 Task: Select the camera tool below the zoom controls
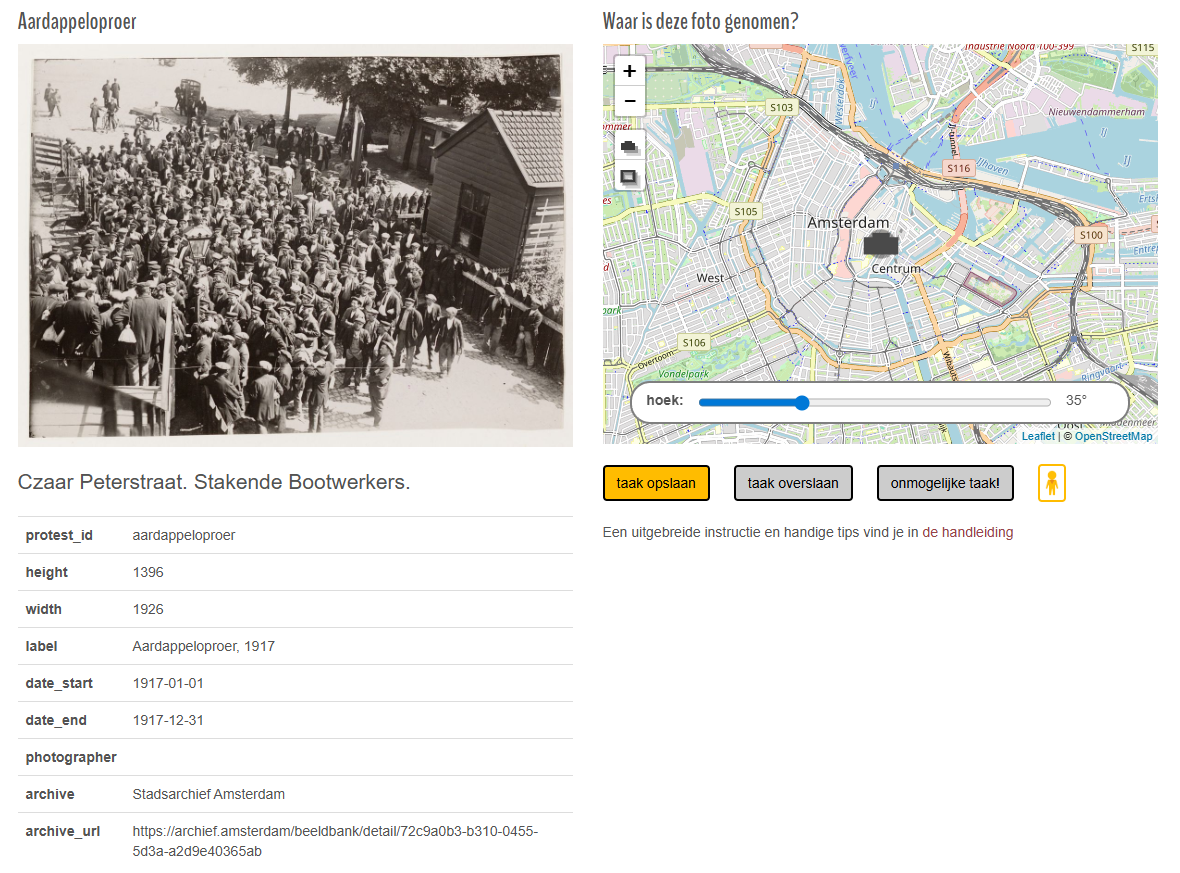629,145
